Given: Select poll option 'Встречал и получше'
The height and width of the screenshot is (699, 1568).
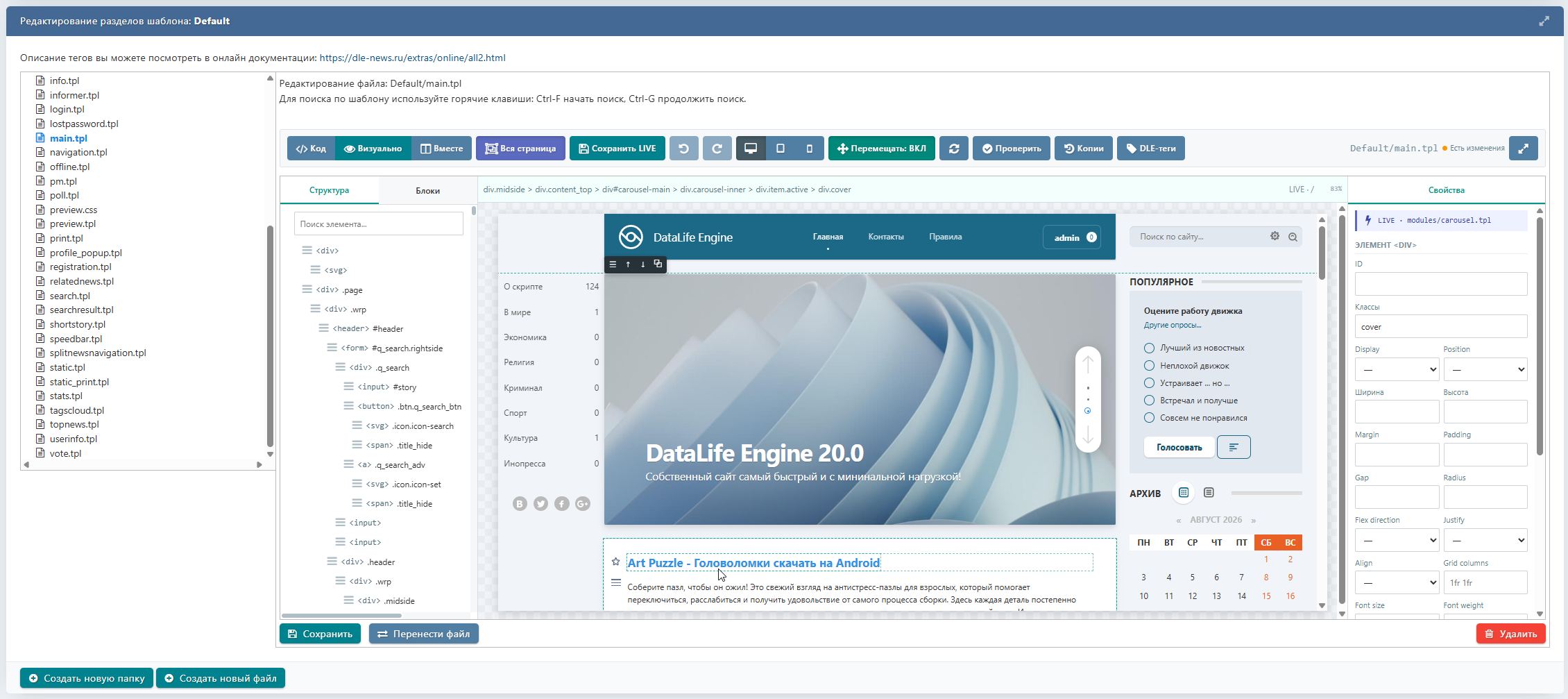Looking at the screenshot, I should coord(1149,400).
